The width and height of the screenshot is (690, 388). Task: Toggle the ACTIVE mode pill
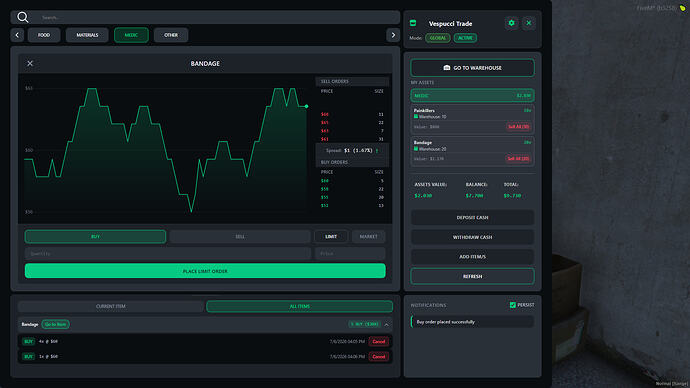465,38
